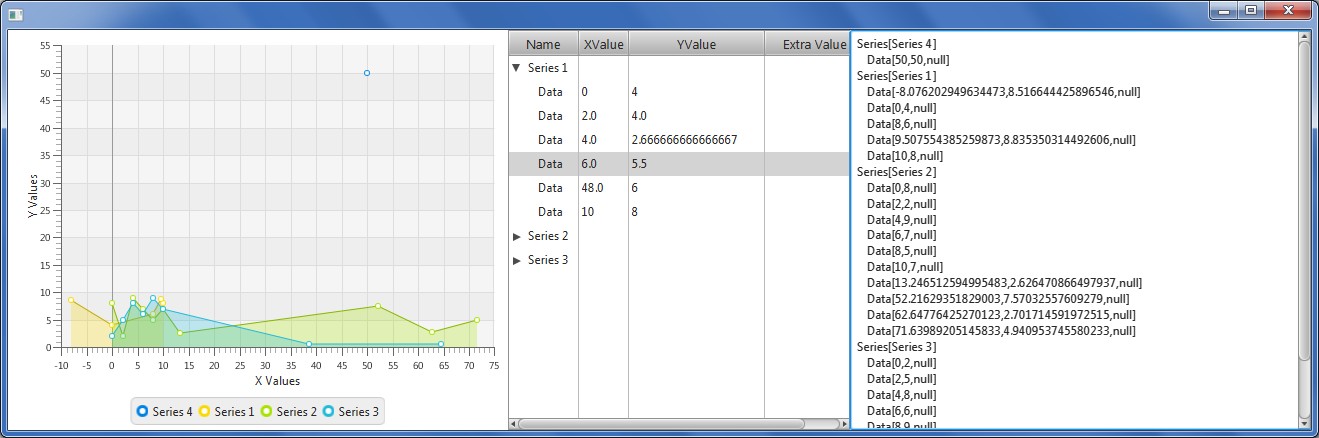Click the Name column header
This screenshot has width=1319, height=438.
coord(543,44)
